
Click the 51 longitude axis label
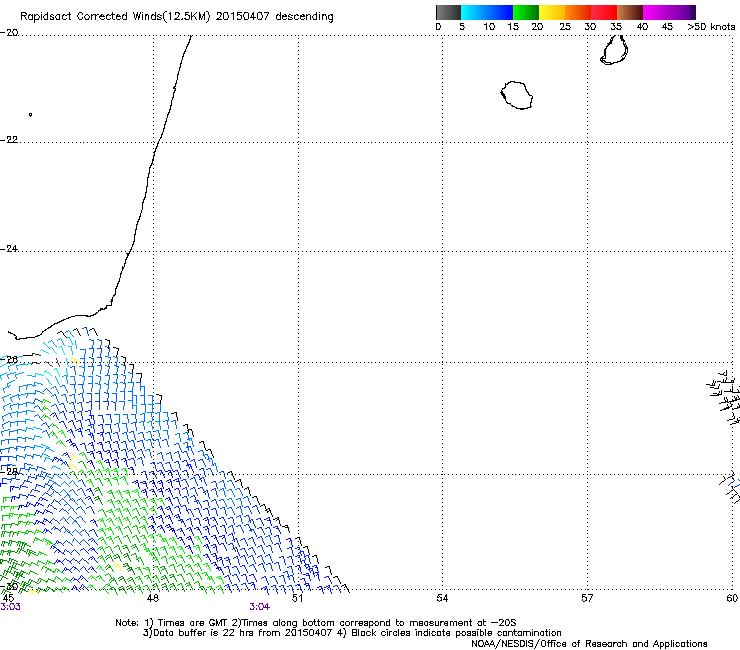[x=297, y=598]
